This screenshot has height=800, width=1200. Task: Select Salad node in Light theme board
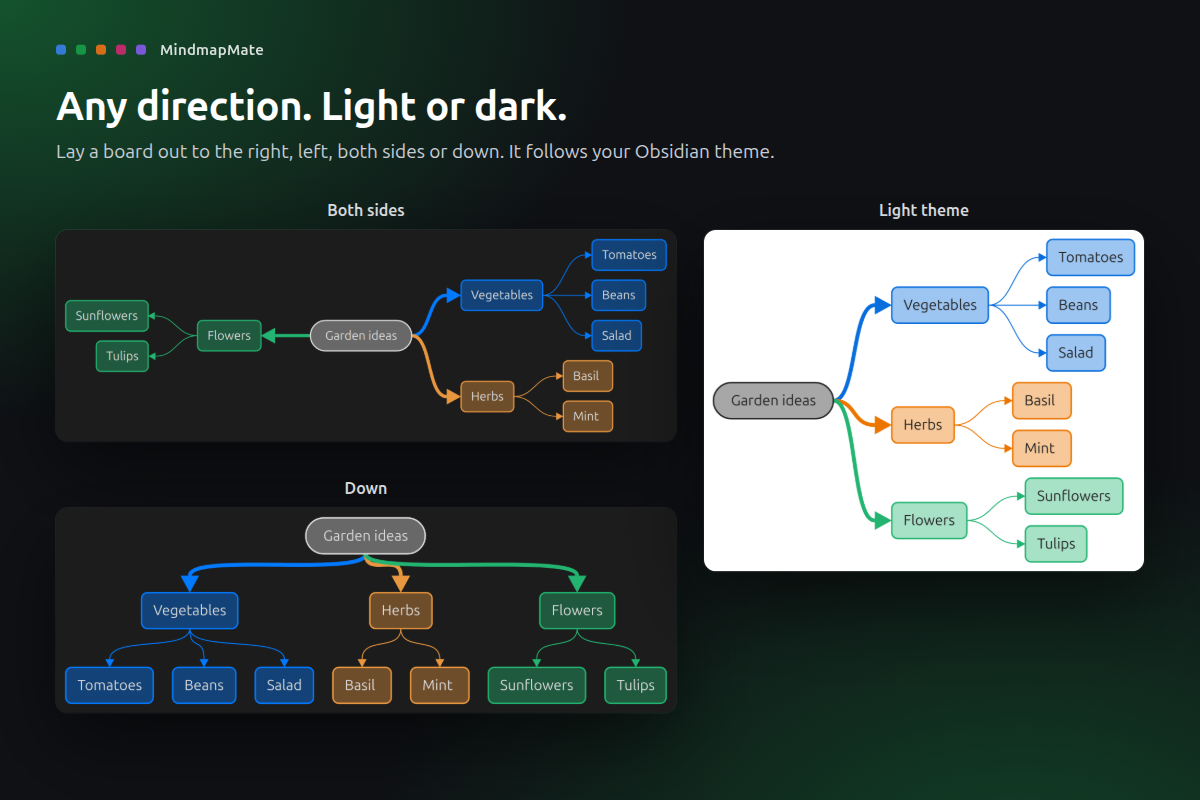(1076, 352)
